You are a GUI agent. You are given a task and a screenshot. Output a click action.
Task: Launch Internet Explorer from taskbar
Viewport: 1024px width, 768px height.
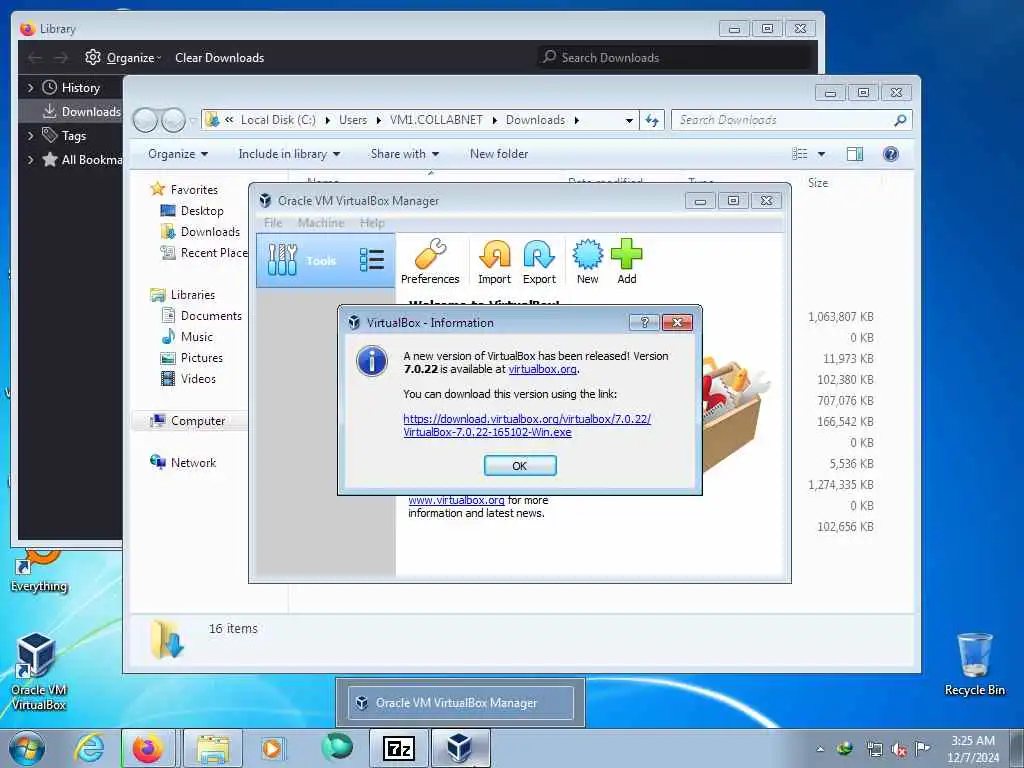(x=90, y=748)
